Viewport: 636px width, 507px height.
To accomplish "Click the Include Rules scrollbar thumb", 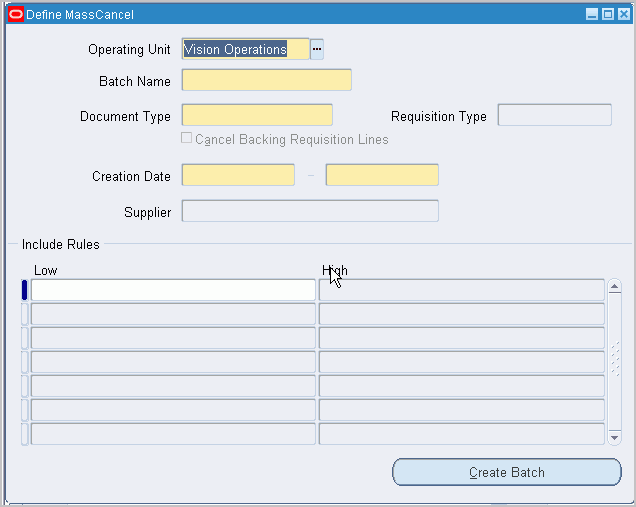I will point(615,359).
